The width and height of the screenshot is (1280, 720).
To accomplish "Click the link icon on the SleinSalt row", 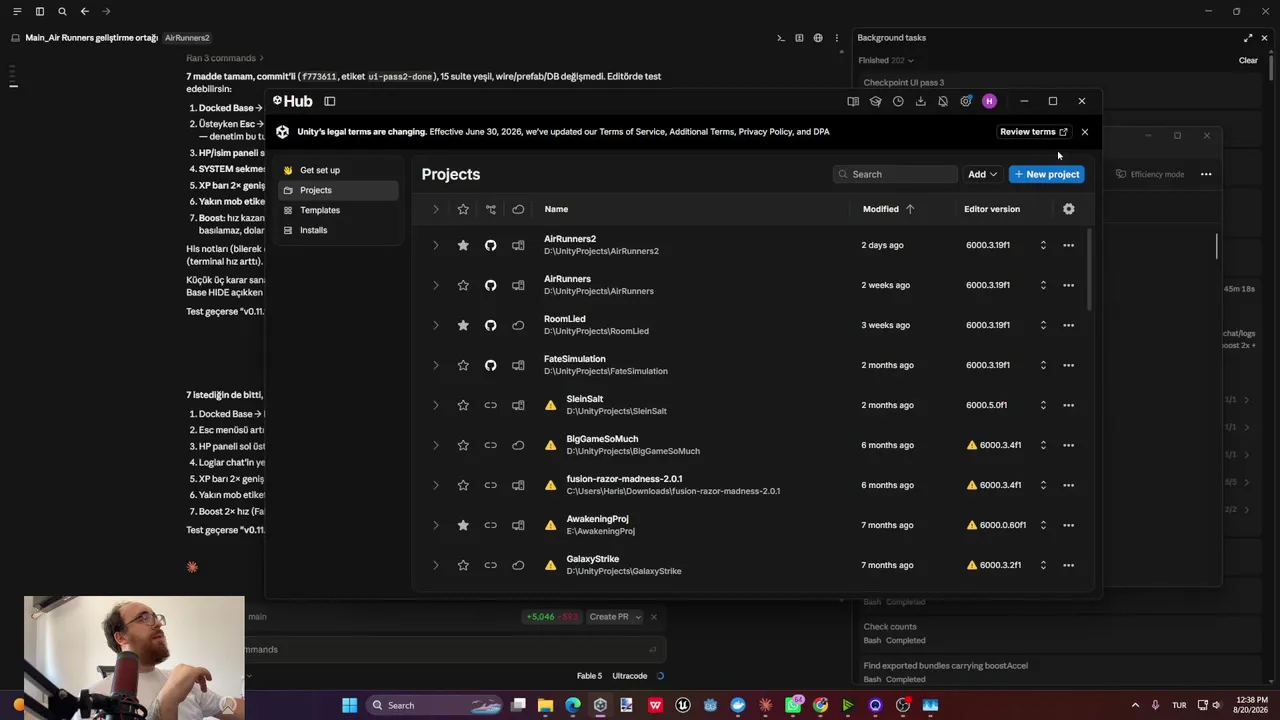I will click(491, 405).
